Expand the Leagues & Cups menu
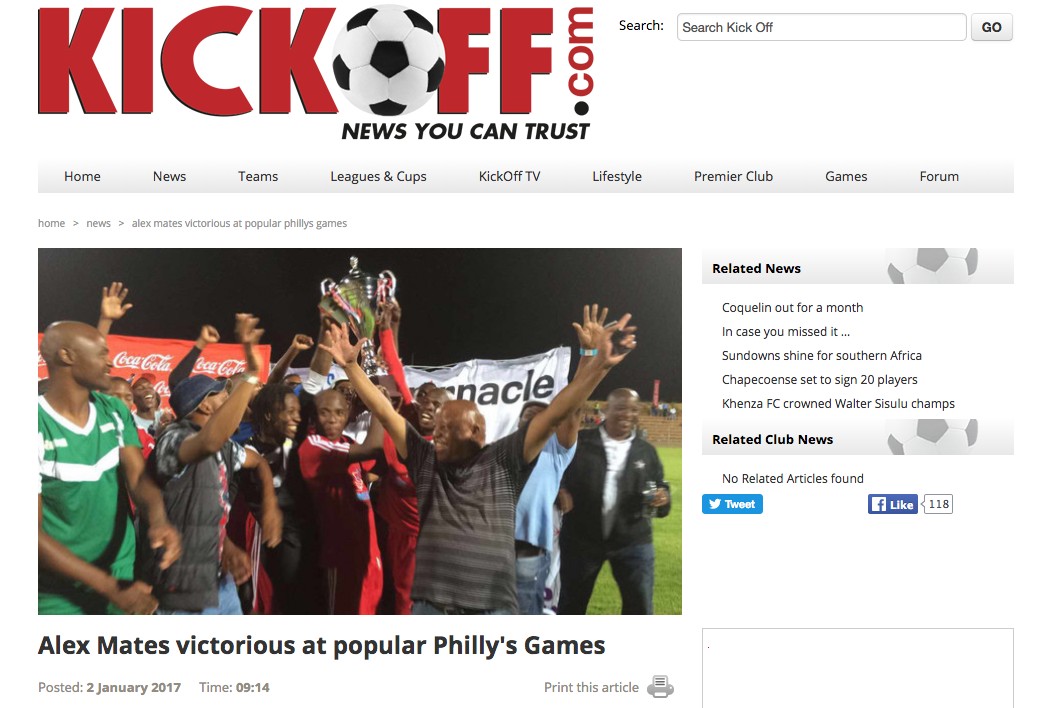 coord(378,177)
